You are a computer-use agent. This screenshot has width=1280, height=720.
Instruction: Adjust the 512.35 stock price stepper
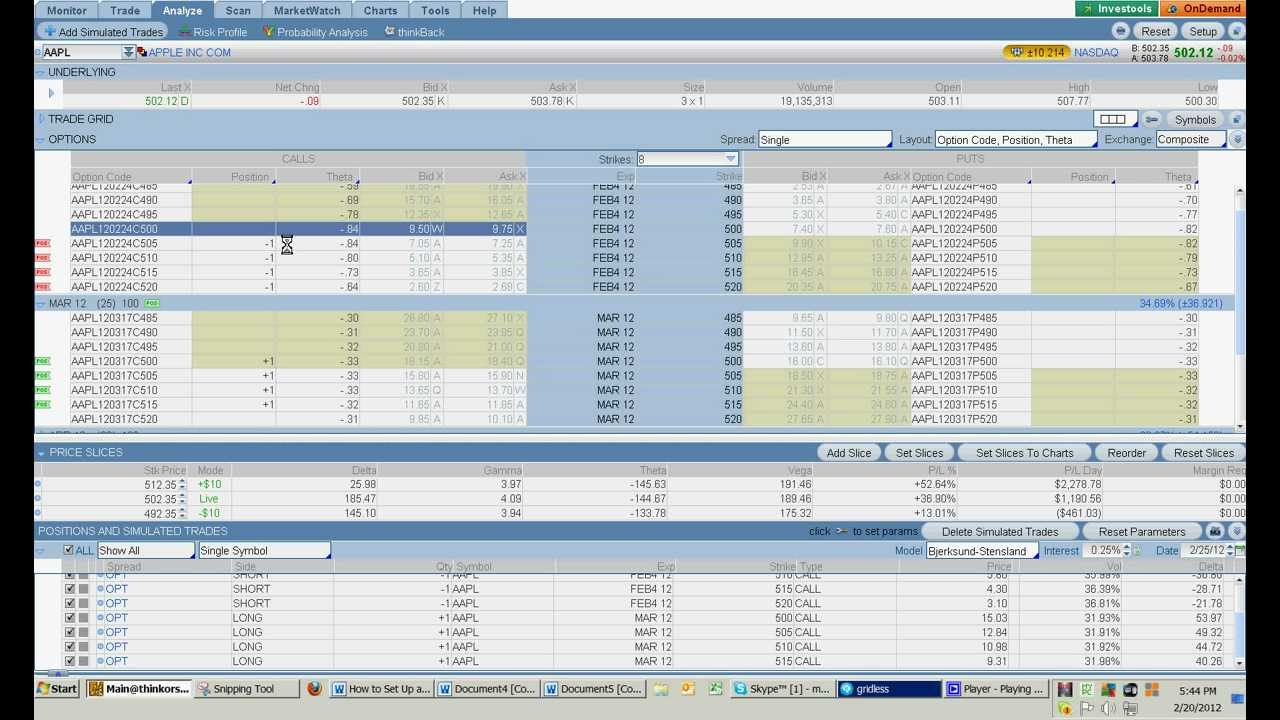point(182,485)
